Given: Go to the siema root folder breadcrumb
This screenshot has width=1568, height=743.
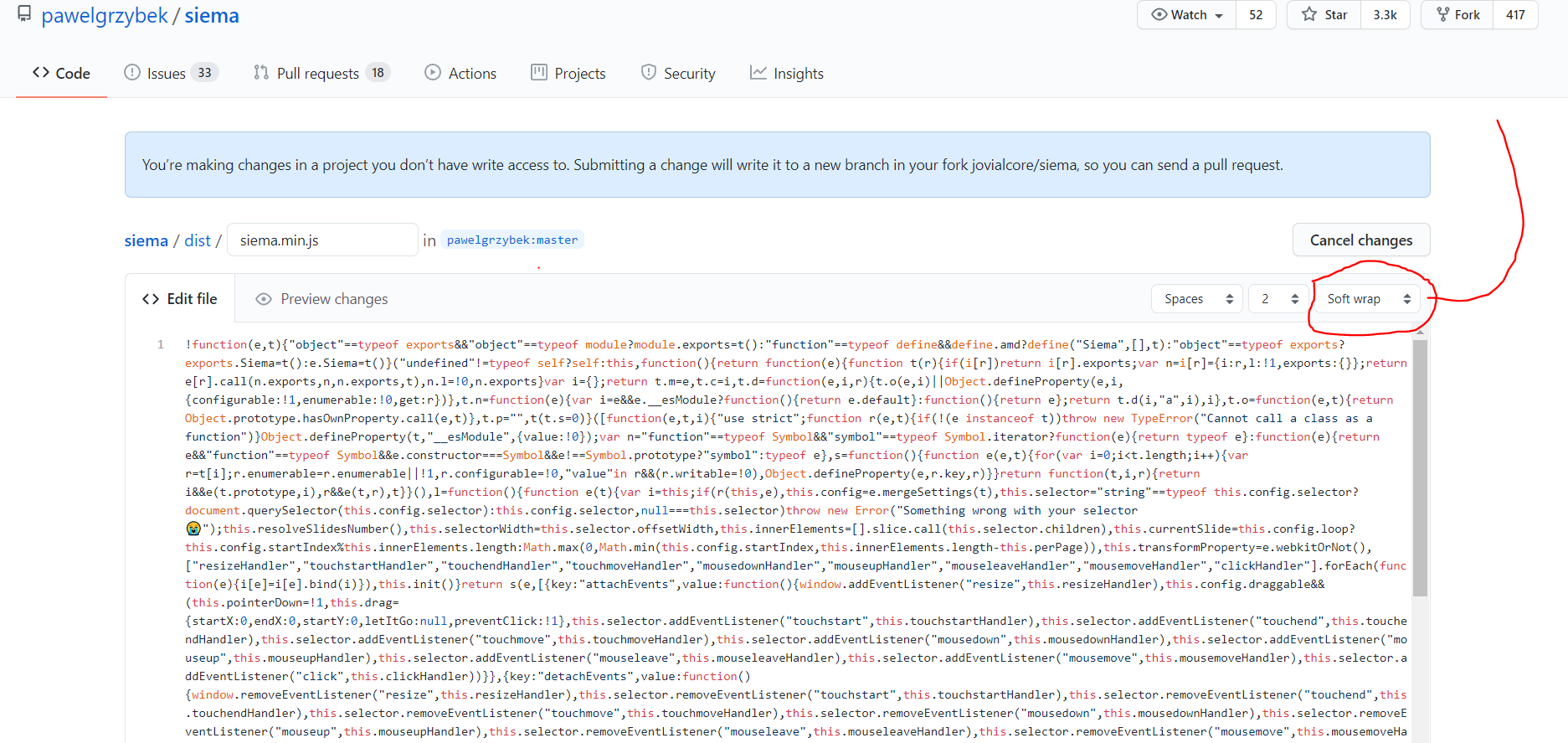Looking at the screenshot, I should click(x=147, y=241).
